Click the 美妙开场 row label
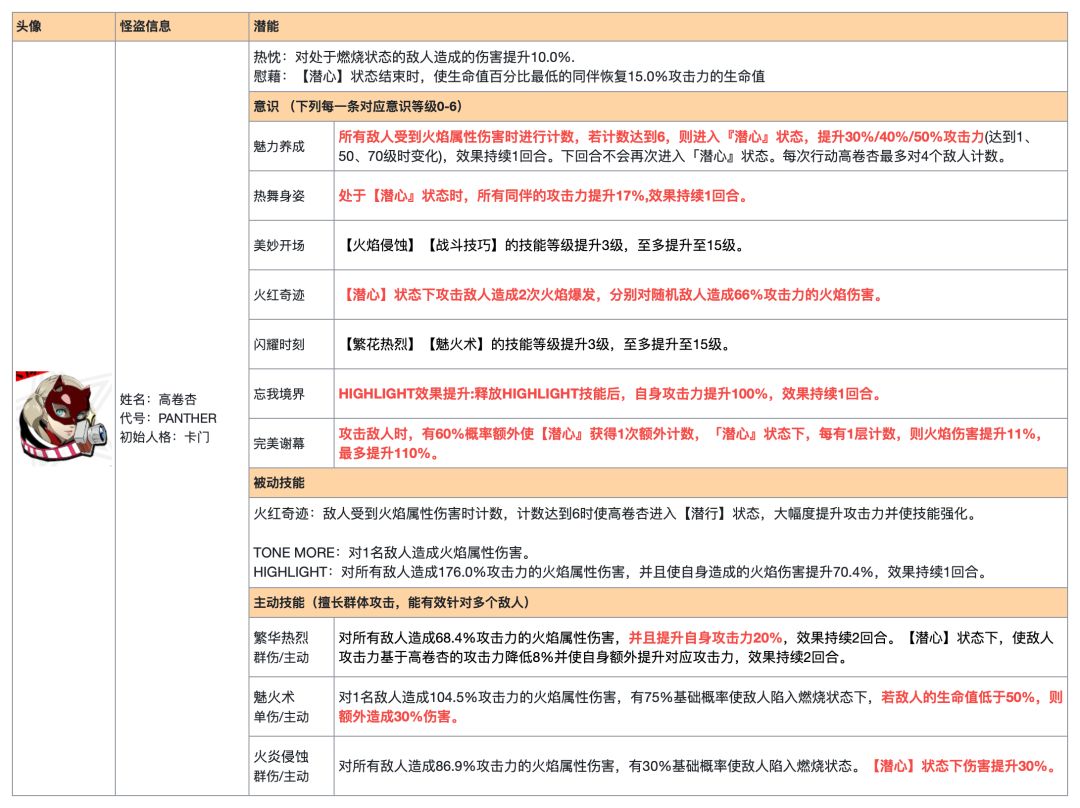The width and height of the screenshot is (1080, 808). [279, 245]
